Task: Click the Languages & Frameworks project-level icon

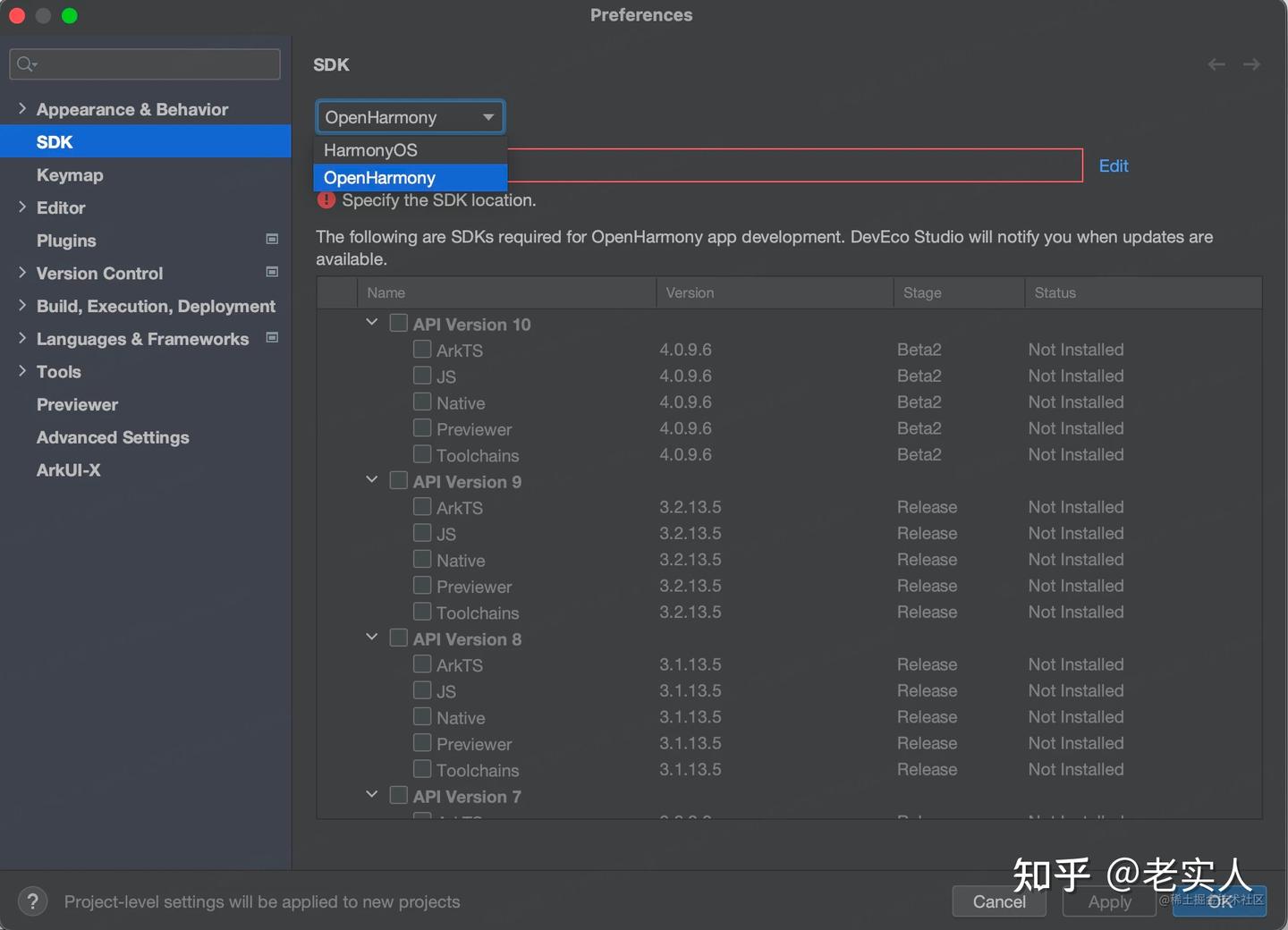Action: 272,338
